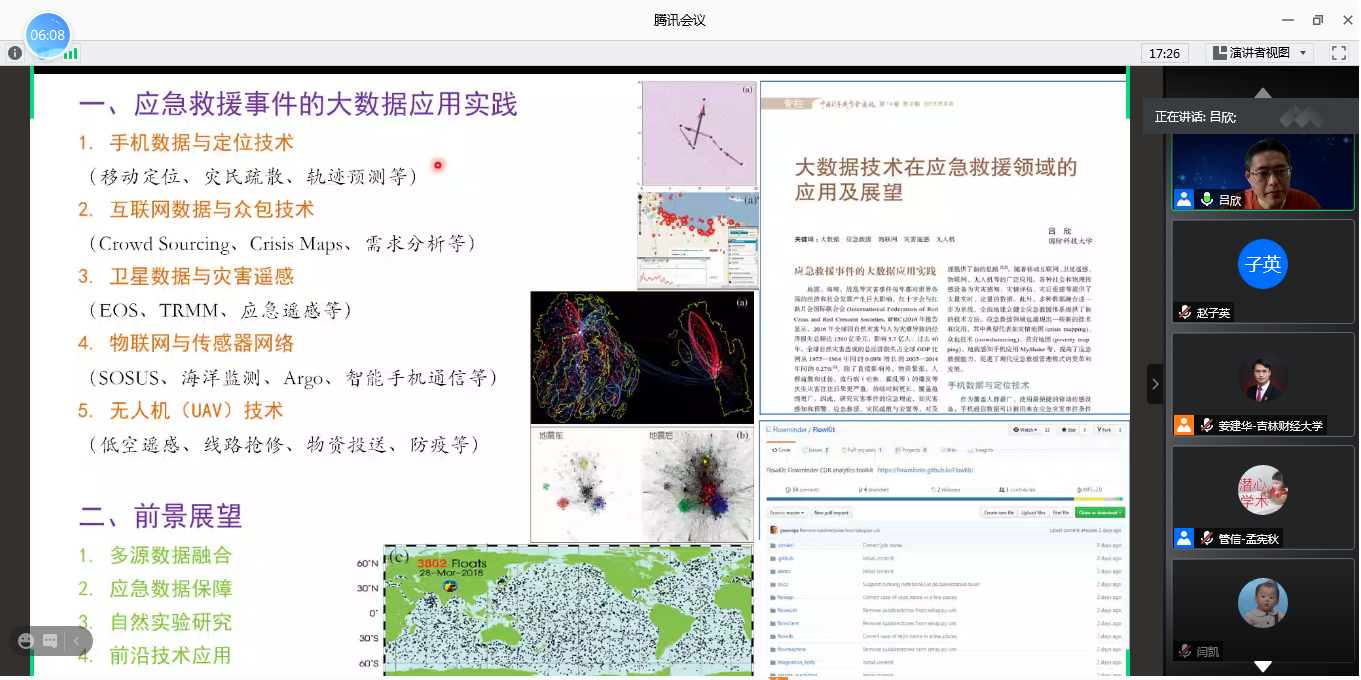Click 姜建华's orange profile badge icon
Image resolution: width=1361 pixels, height=680 pixels.
(1184, 425)
